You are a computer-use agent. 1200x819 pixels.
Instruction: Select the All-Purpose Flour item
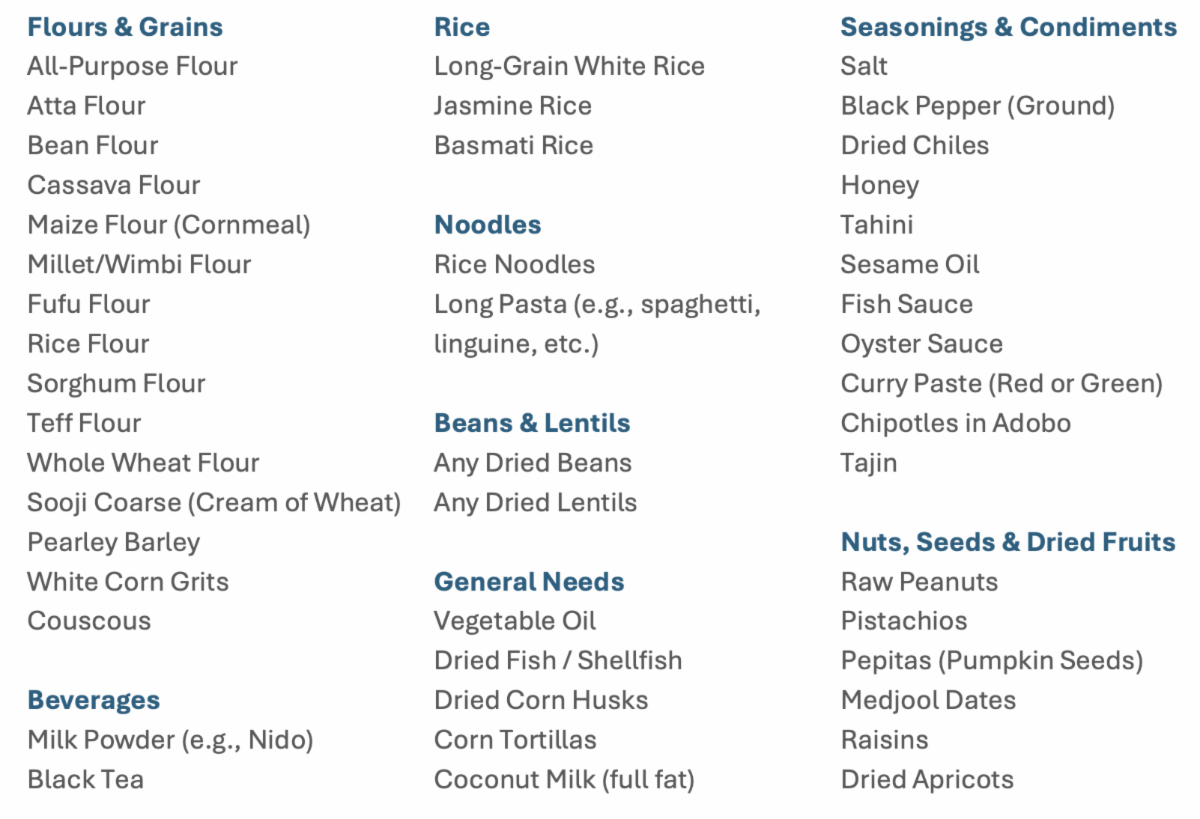(x=132, y=67)
